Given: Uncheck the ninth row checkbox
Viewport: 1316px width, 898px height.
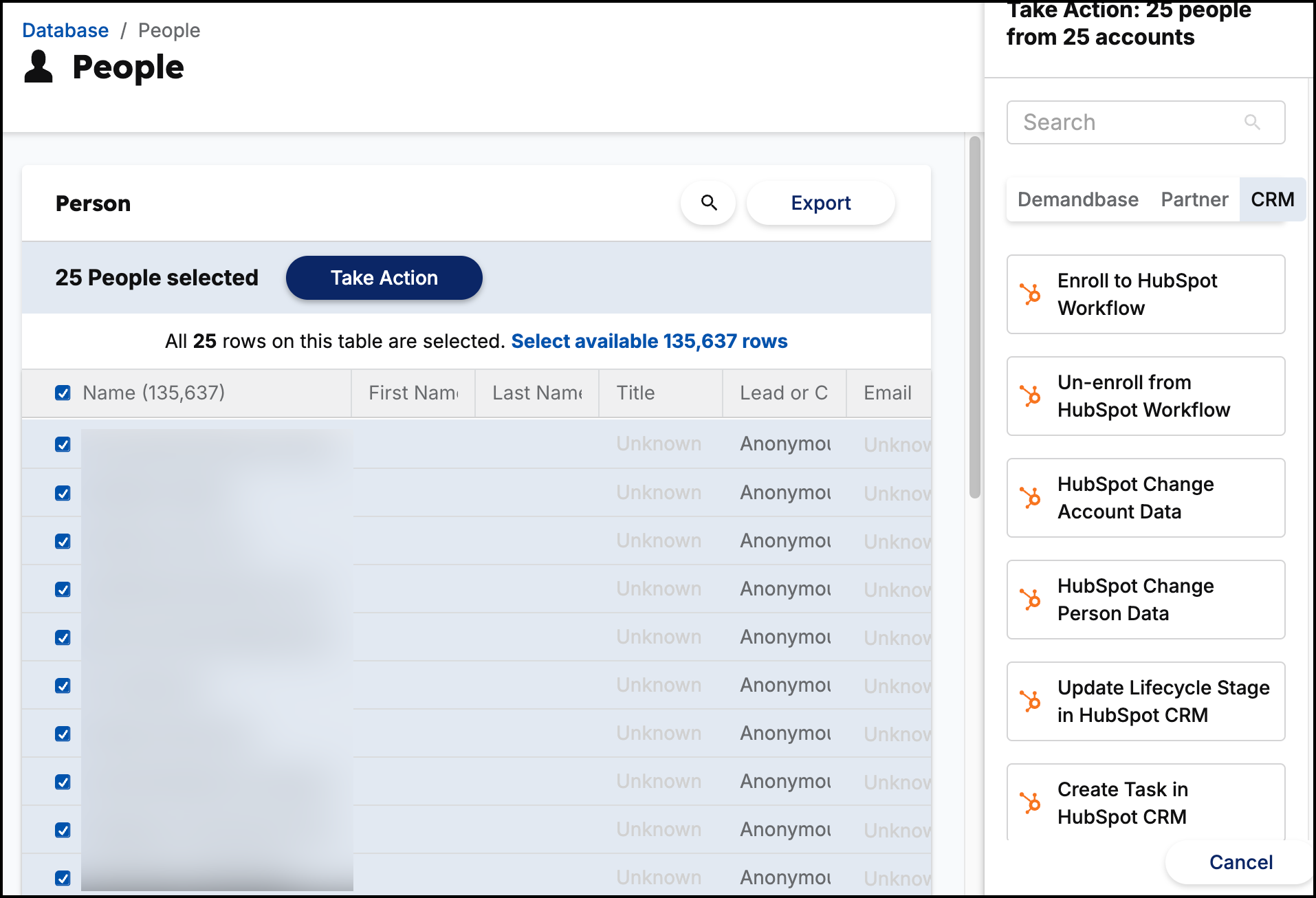Looking at the screenshot, I should [63, 830].
